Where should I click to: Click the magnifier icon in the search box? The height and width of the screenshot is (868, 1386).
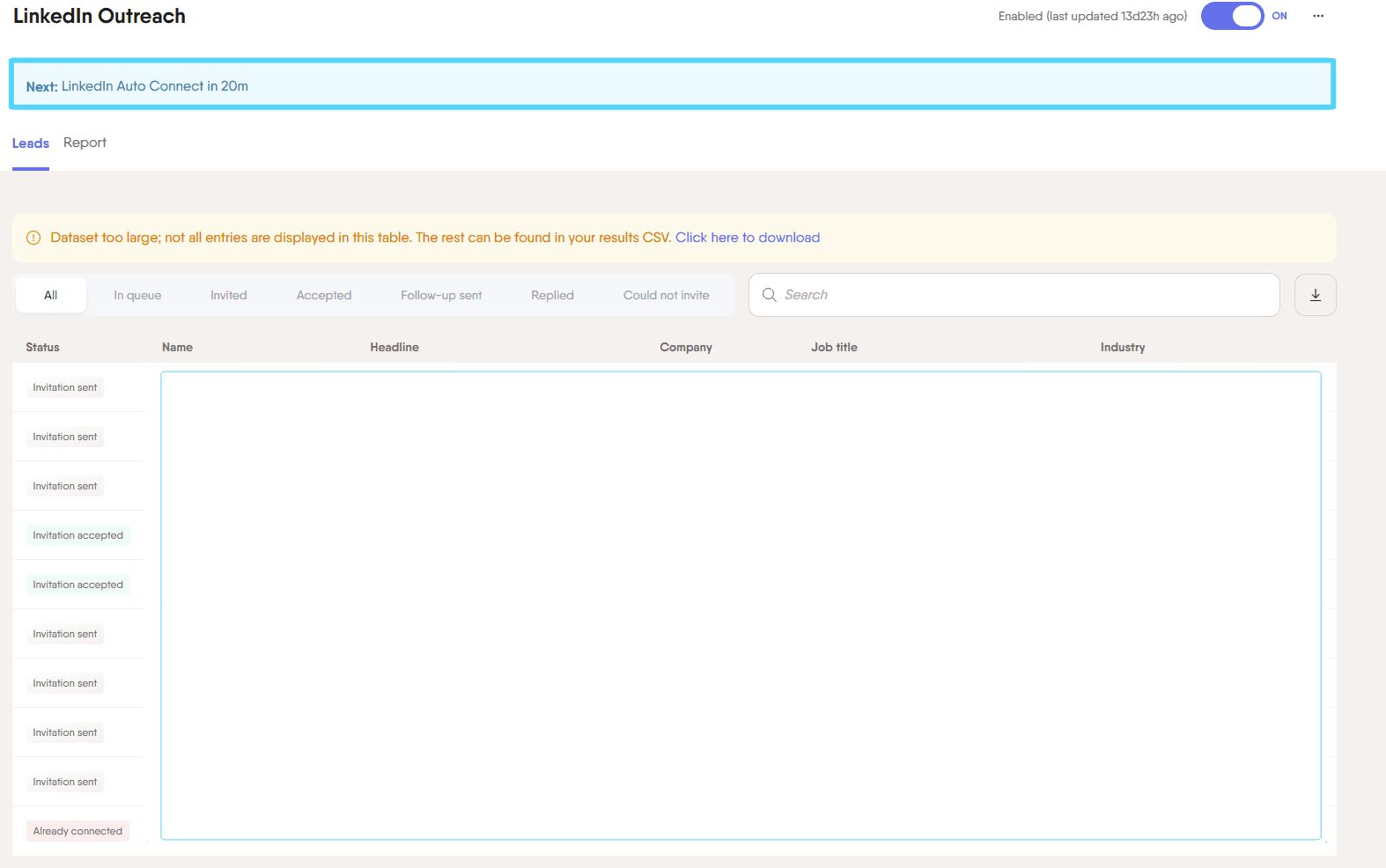point(769,295)
